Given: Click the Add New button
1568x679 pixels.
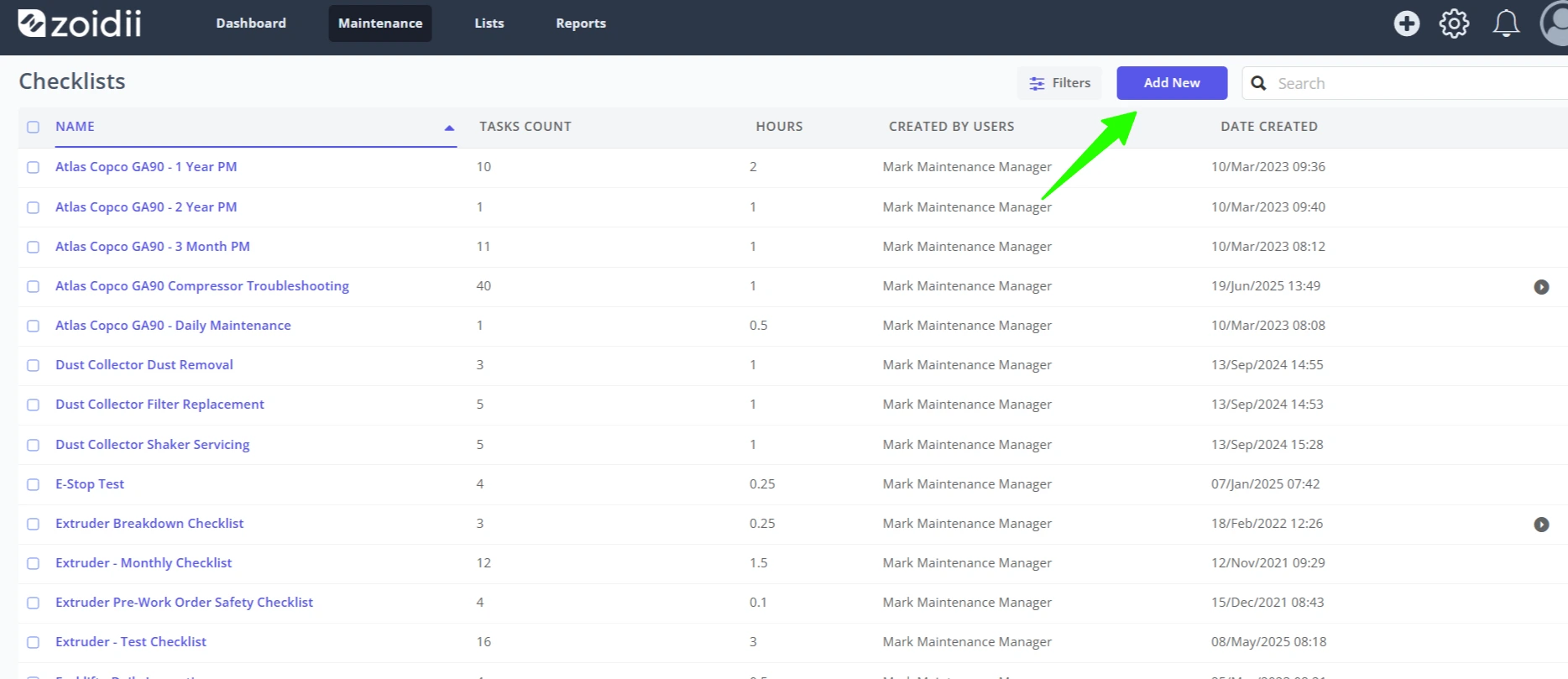Looking at the screenshot, I should [1172, 83].
